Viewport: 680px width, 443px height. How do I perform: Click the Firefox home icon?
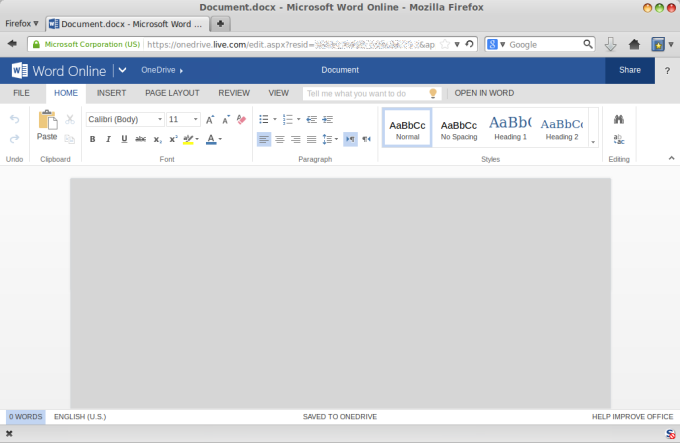pyautogui.click(x=634, y=44)
